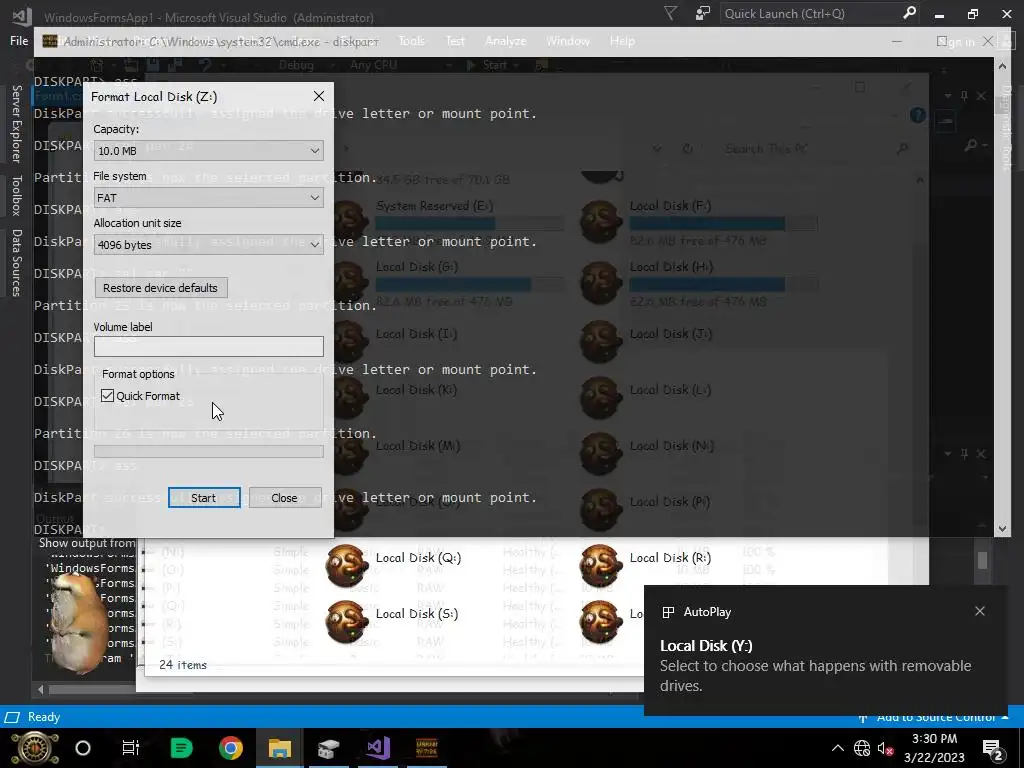Select the Local Disk (R:) drive icon
The width and height of the screenshot is (1024, 768).
pos(601,566)
